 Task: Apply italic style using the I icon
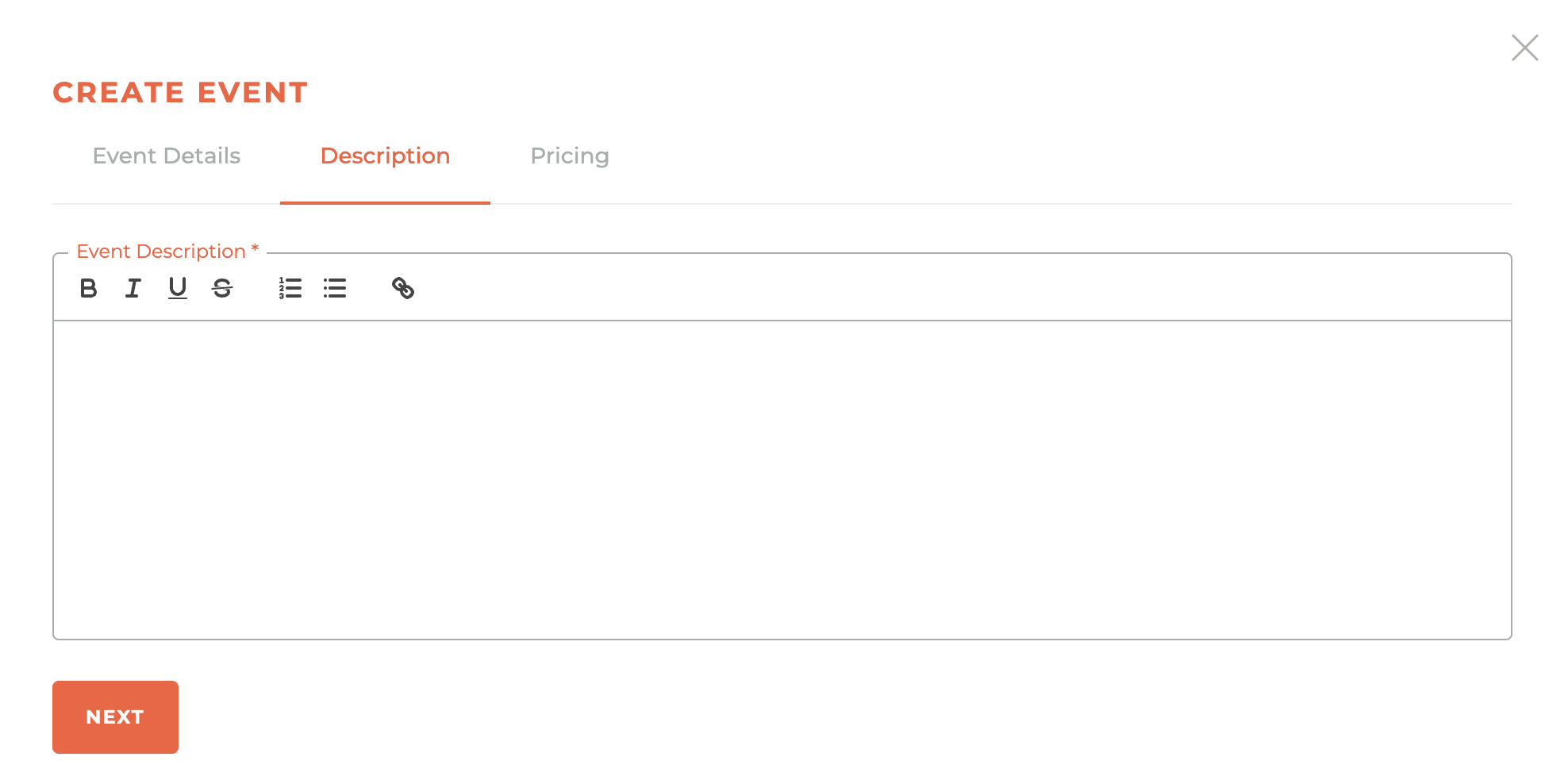point(133,288)
